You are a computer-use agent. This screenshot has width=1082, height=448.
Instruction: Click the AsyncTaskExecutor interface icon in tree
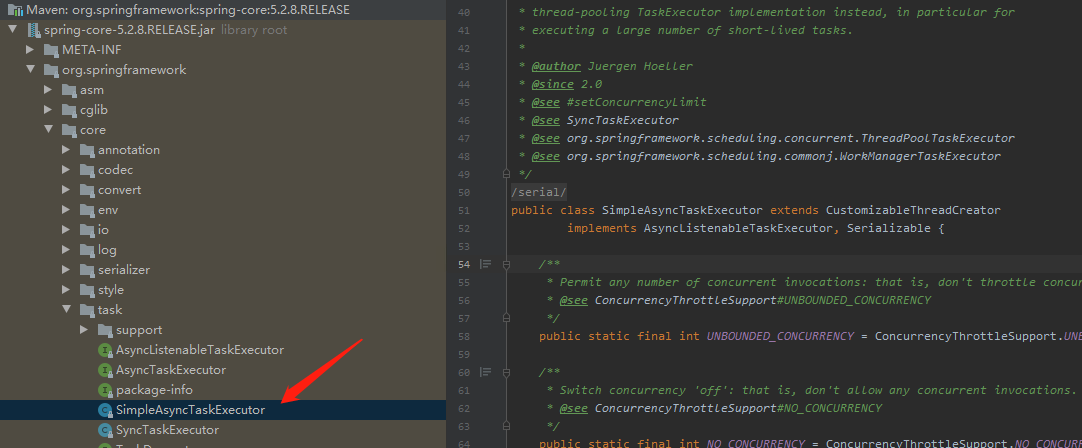click(x=105, y=370)
